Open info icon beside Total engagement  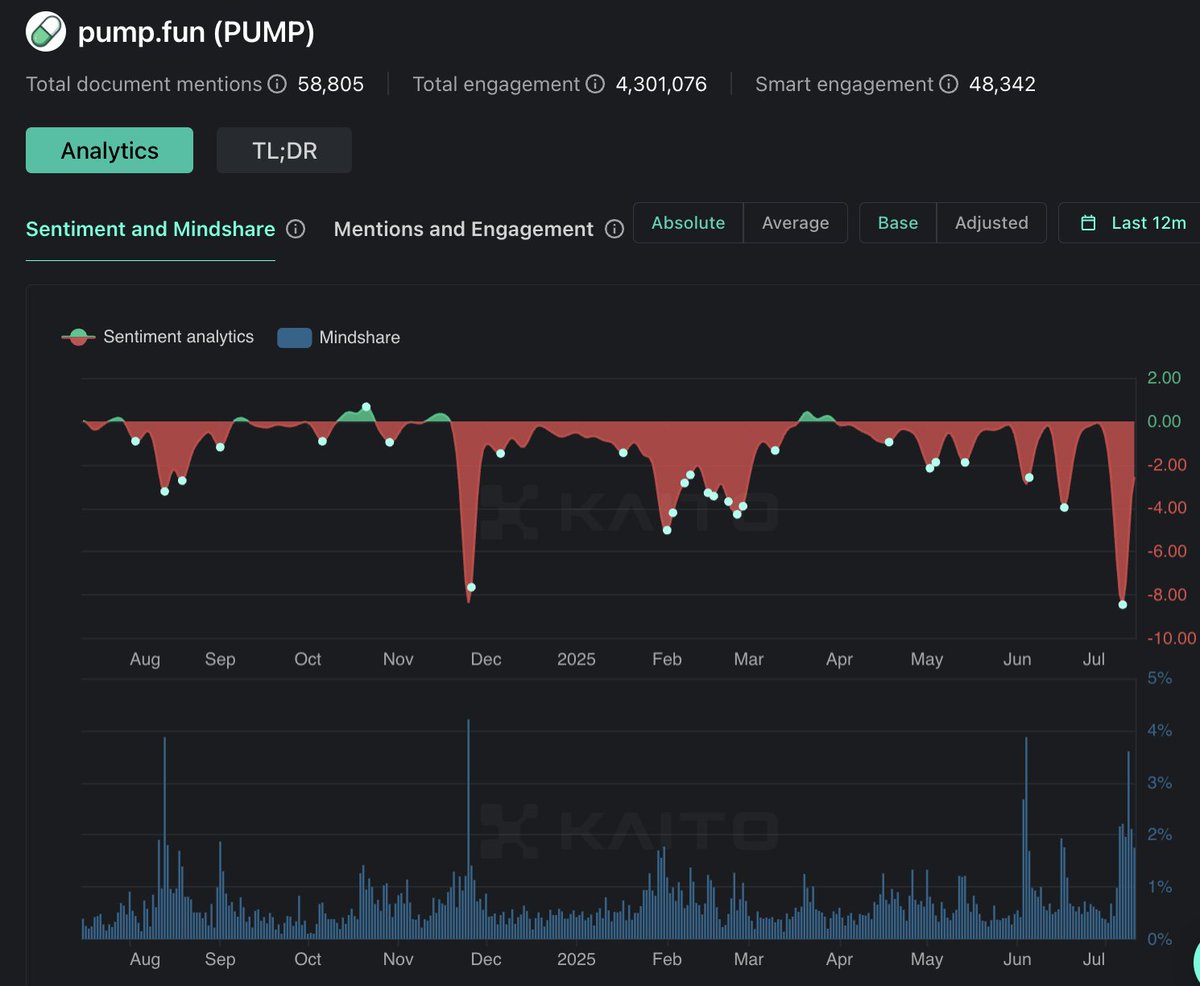[595, 84]
